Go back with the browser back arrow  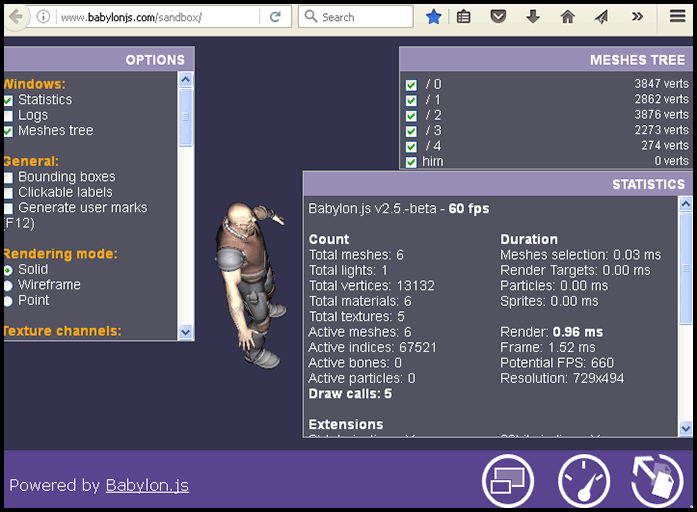tap(16, 17)
